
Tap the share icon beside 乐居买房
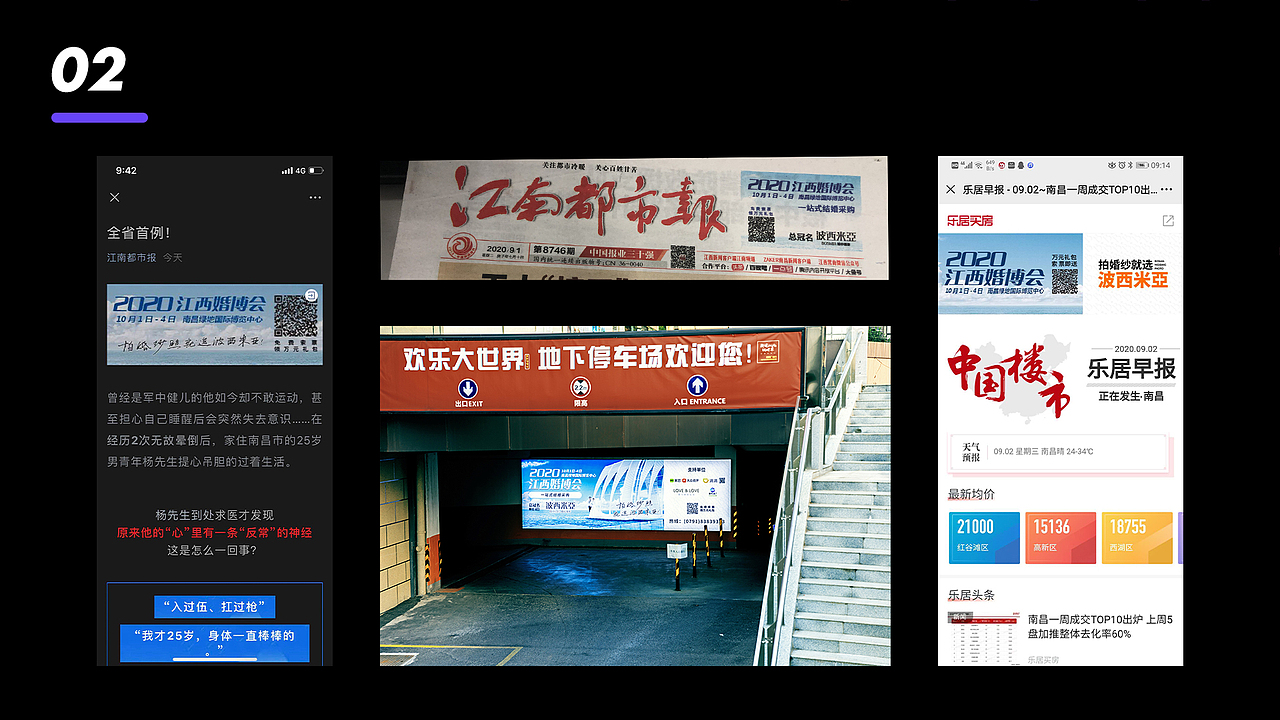click(x=1168, y=220)
